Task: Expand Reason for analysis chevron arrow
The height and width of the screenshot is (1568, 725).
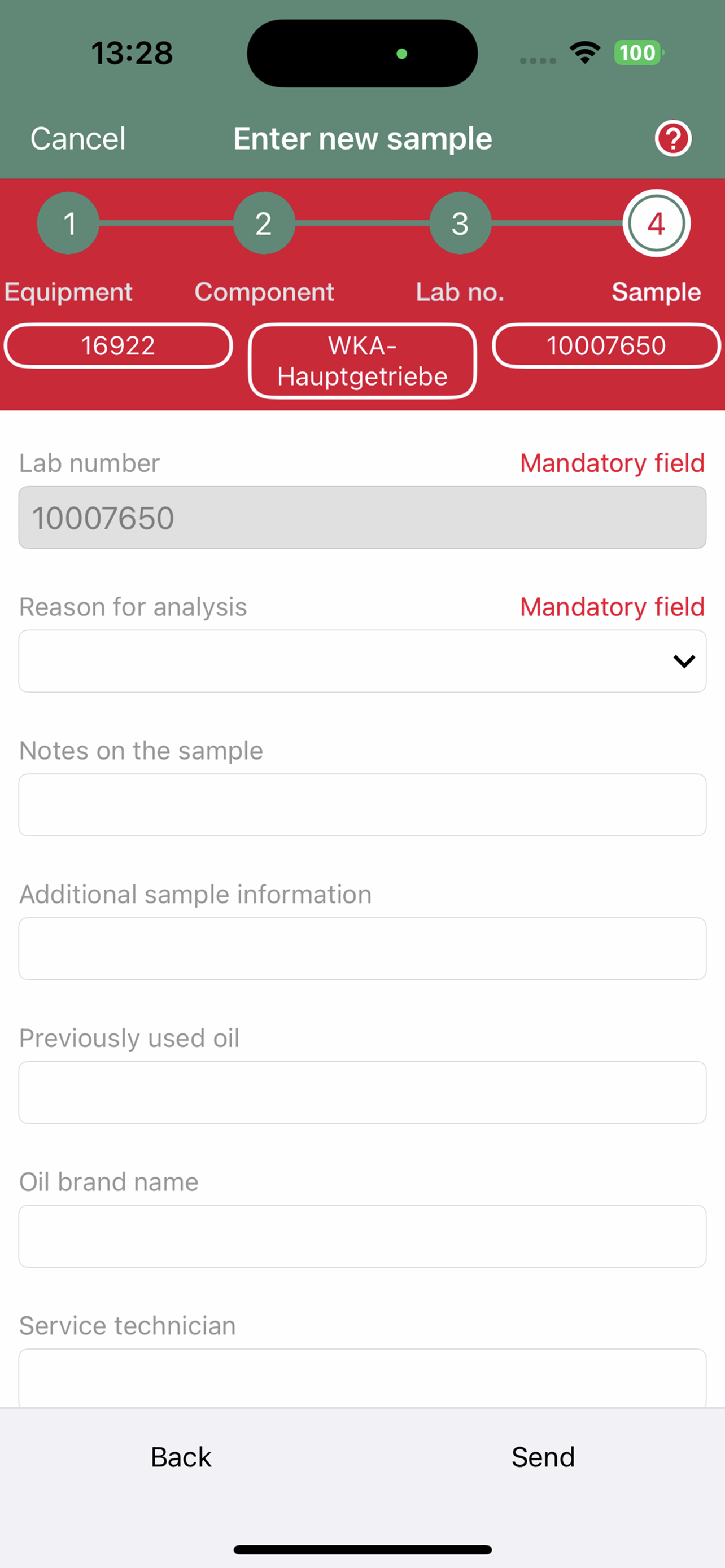Action: [x=684, y=661]
